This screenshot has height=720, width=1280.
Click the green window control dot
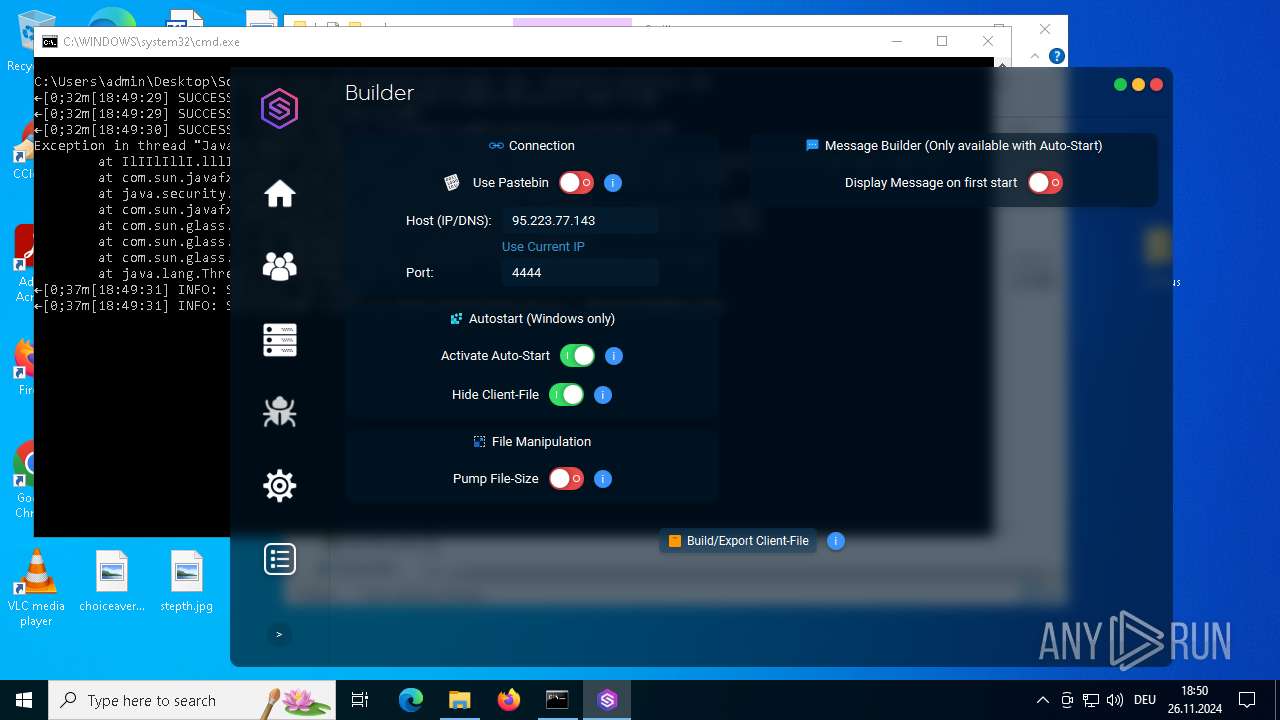1120,85
